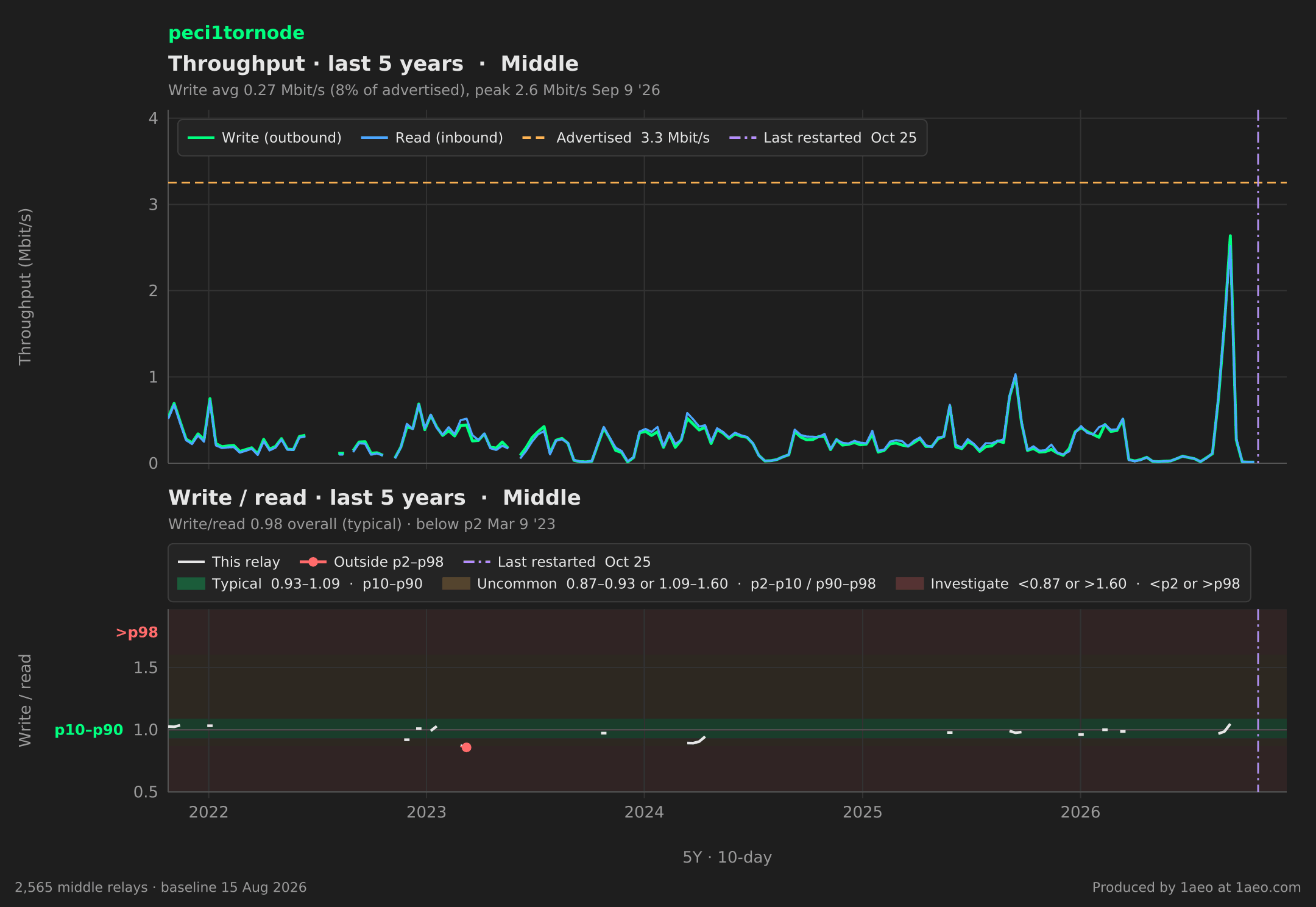Click the 2024 x-axis label
This screenshot has width=1316, height=907.
pyautogui.click(x=644, y=813)
